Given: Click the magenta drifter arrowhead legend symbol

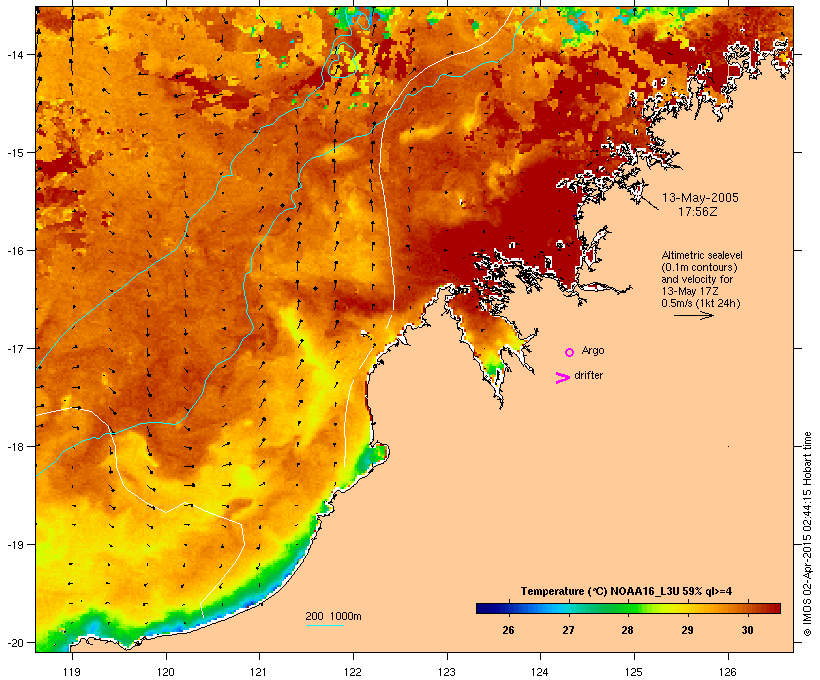Looking at the screenshot, I should 563,378.
